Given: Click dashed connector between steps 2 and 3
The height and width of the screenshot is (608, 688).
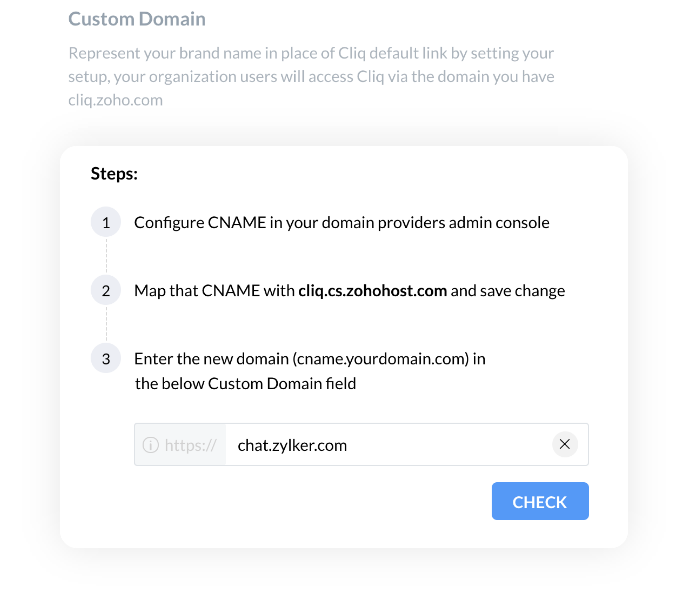Looking at the screenshot, I should pyautogui.click(x=106, y=324).
